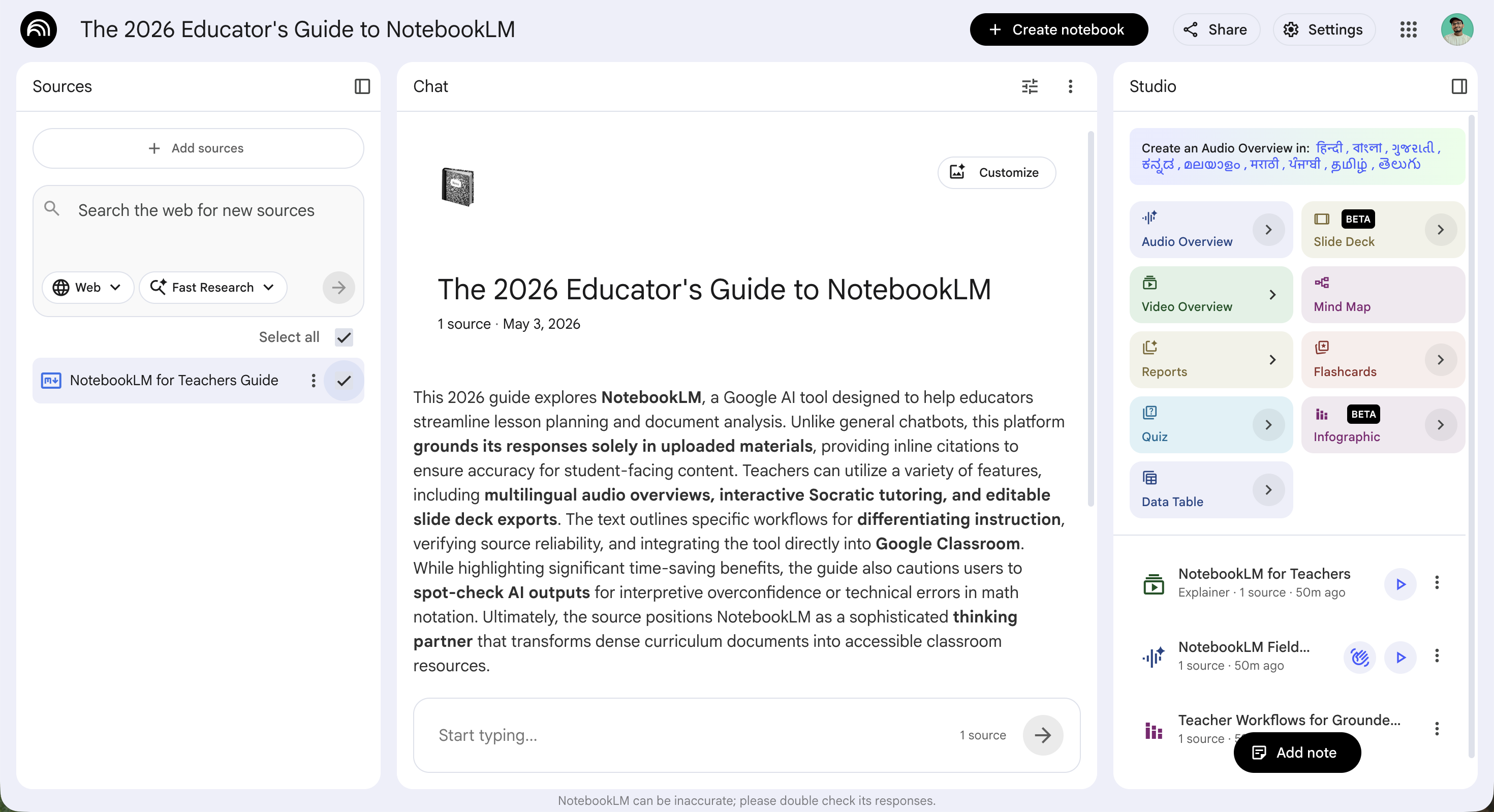Expand Reports options chevron
Screen dimensions: 1494x812
pos(1272,360)
